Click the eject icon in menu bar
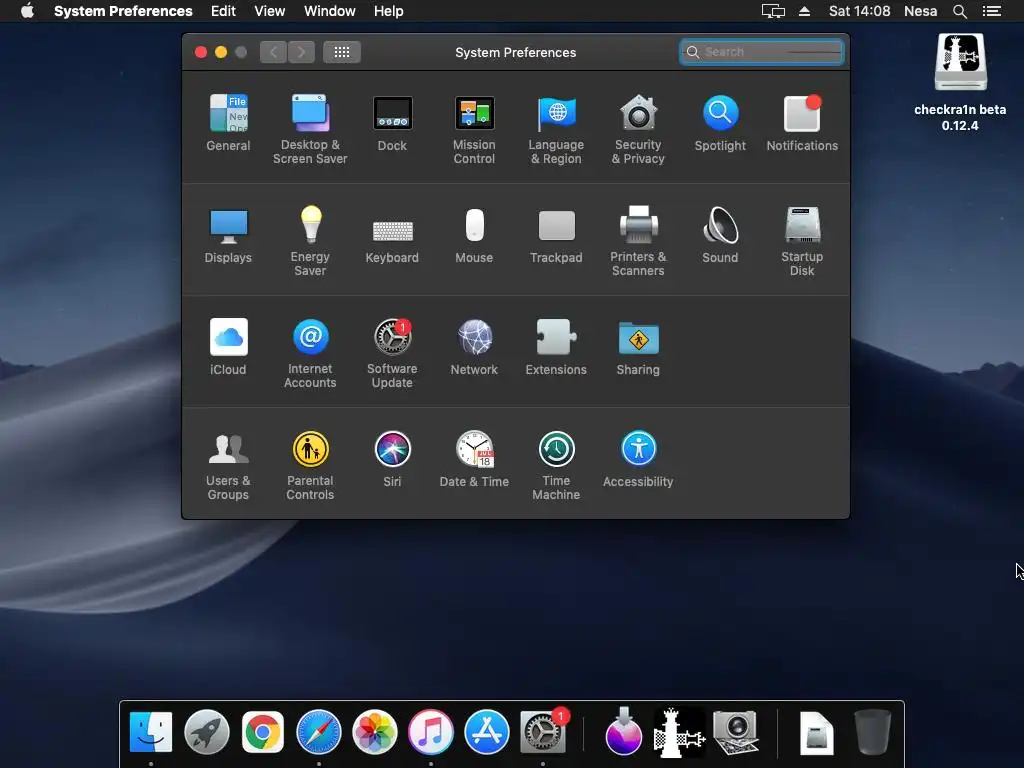 tap(805, 11)
